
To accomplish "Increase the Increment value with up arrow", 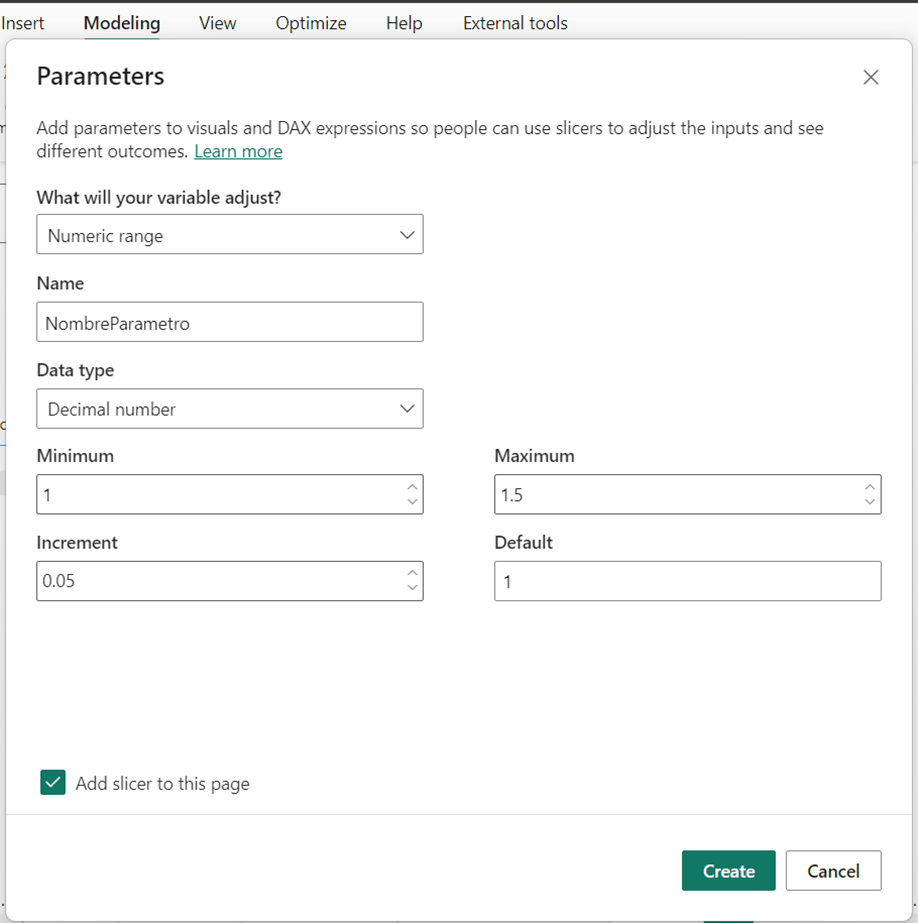I will 412,573.
